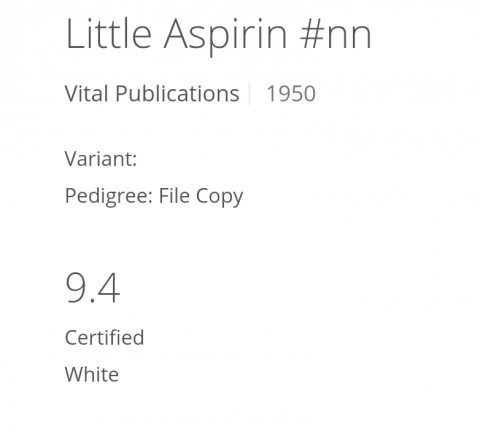Open the Vital Publications publisher link
This screenshot has height=432, width=480.
[152, 93]
